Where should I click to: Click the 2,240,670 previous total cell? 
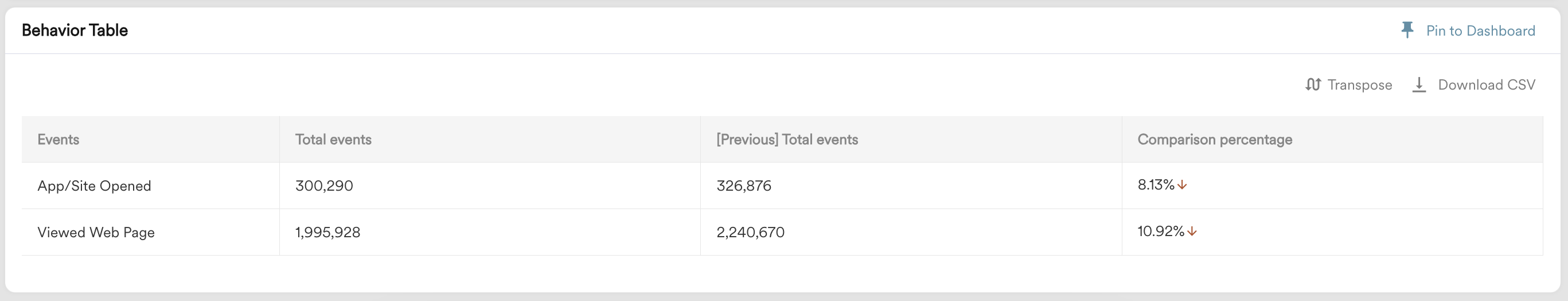coord(750,232)
